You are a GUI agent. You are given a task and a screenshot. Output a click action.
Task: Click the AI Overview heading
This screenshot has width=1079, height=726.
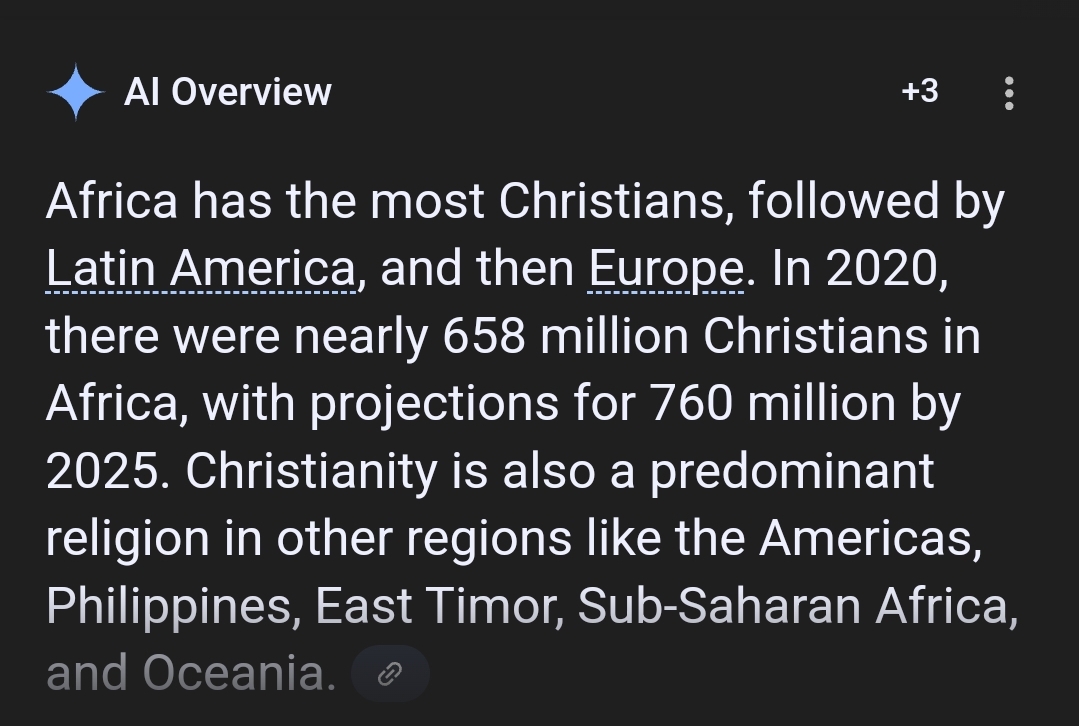click(227, 92)
